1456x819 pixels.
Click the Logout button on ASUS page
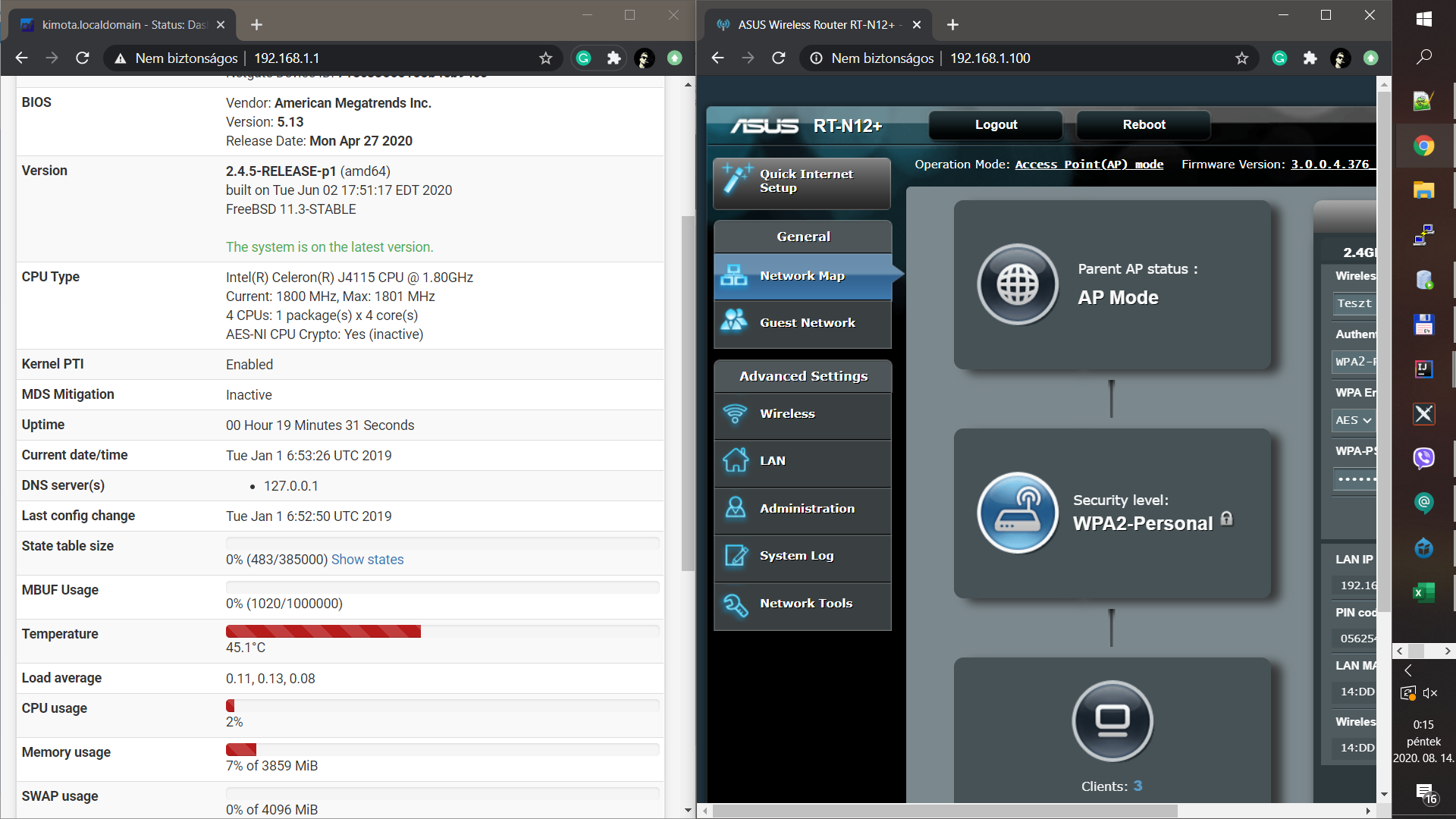[x=996, y=124]
